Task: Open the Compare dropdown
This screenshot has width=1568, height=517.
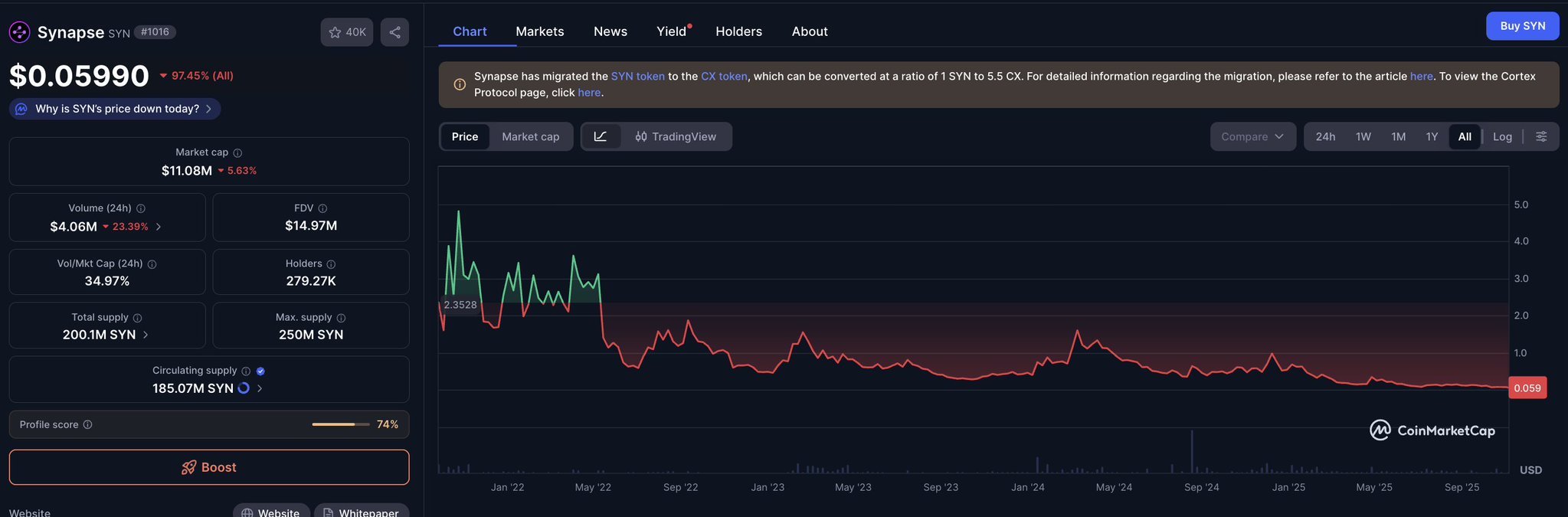Action: [x=1252, y=136]
